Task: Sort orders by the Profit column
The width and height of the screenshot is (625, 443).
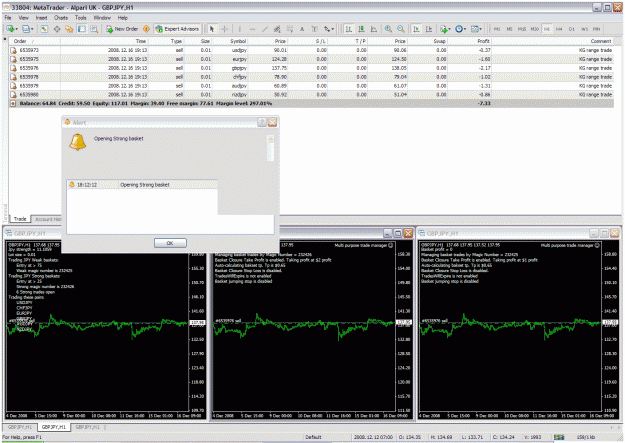Action: 470,41
